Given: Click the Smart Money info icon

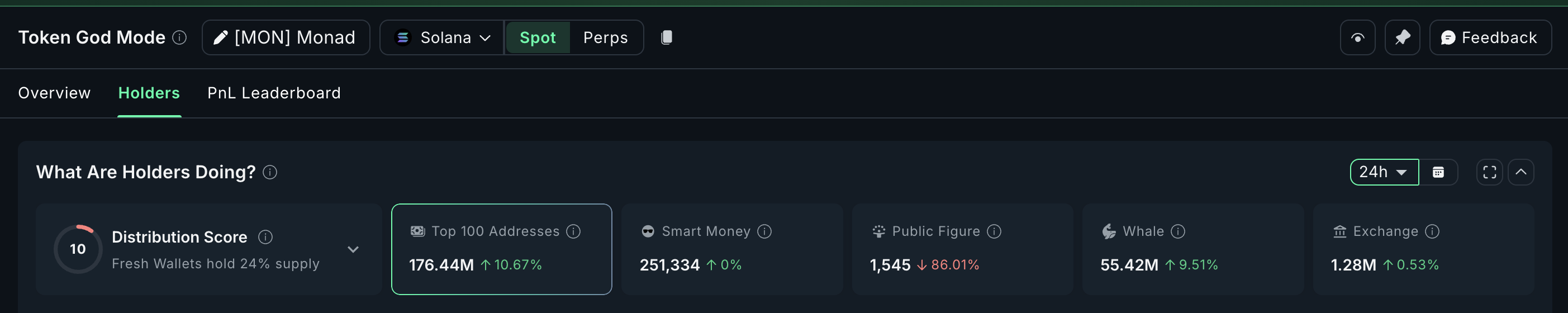Looking at the screenshot, I should [764, 231].
